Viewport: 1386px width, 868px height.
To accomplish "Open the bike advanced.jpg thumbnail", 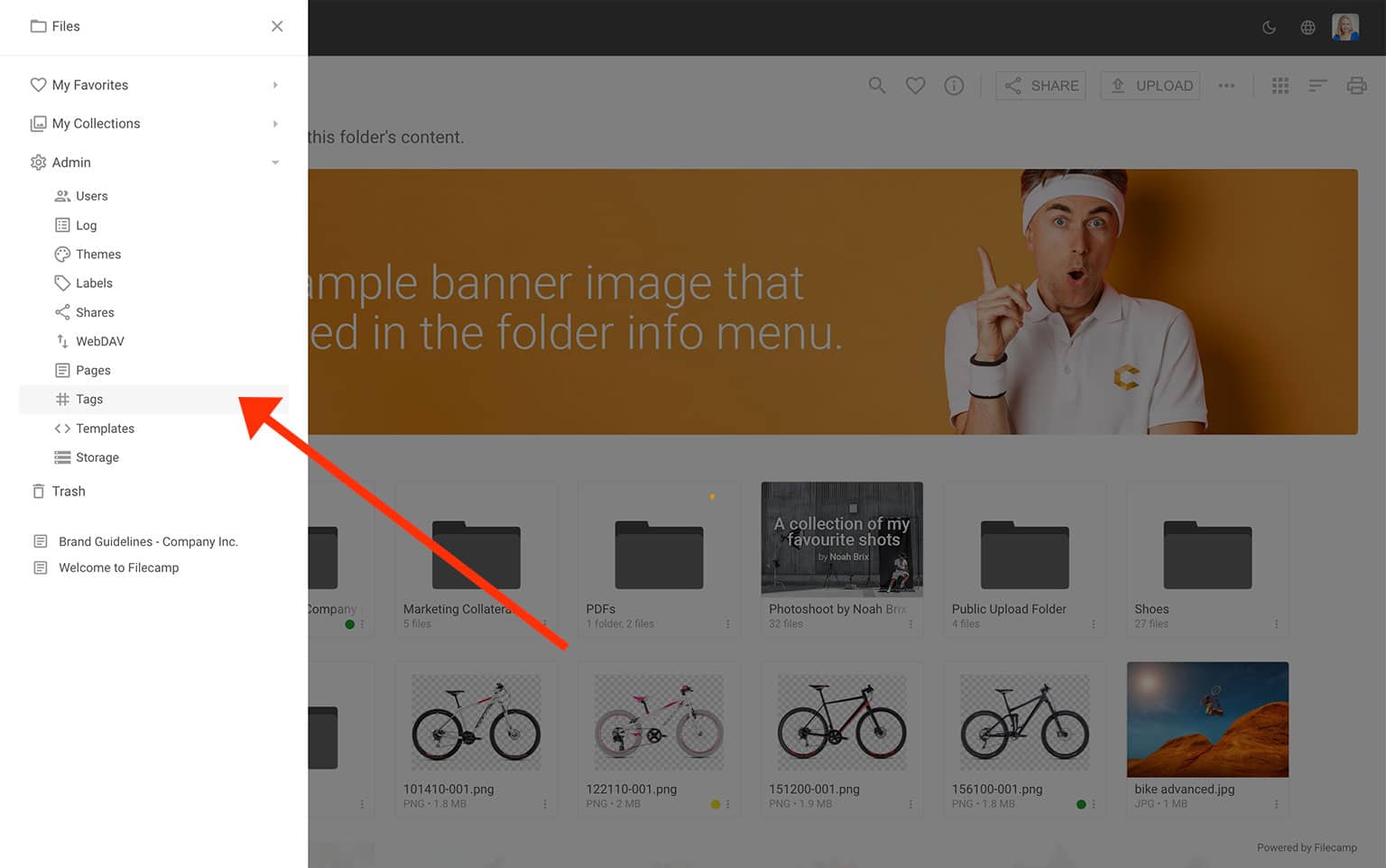I will tap(1207, 719).
